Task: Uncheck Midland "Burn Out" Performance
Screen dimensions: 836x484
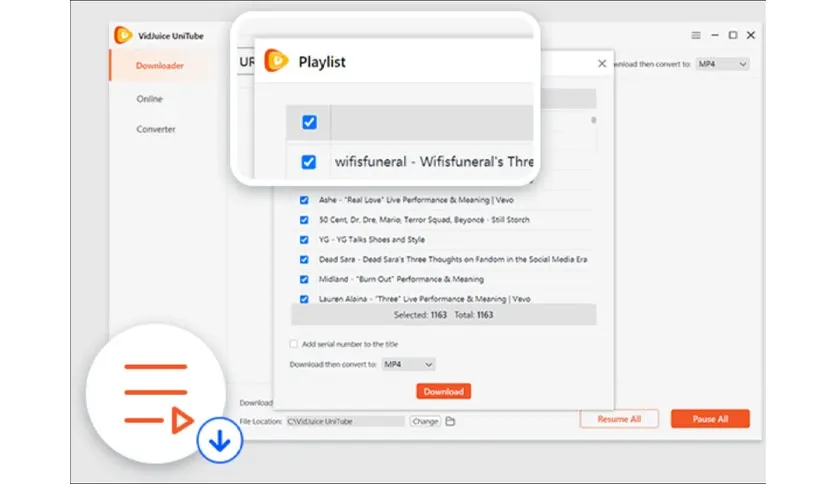Action: 304,279
